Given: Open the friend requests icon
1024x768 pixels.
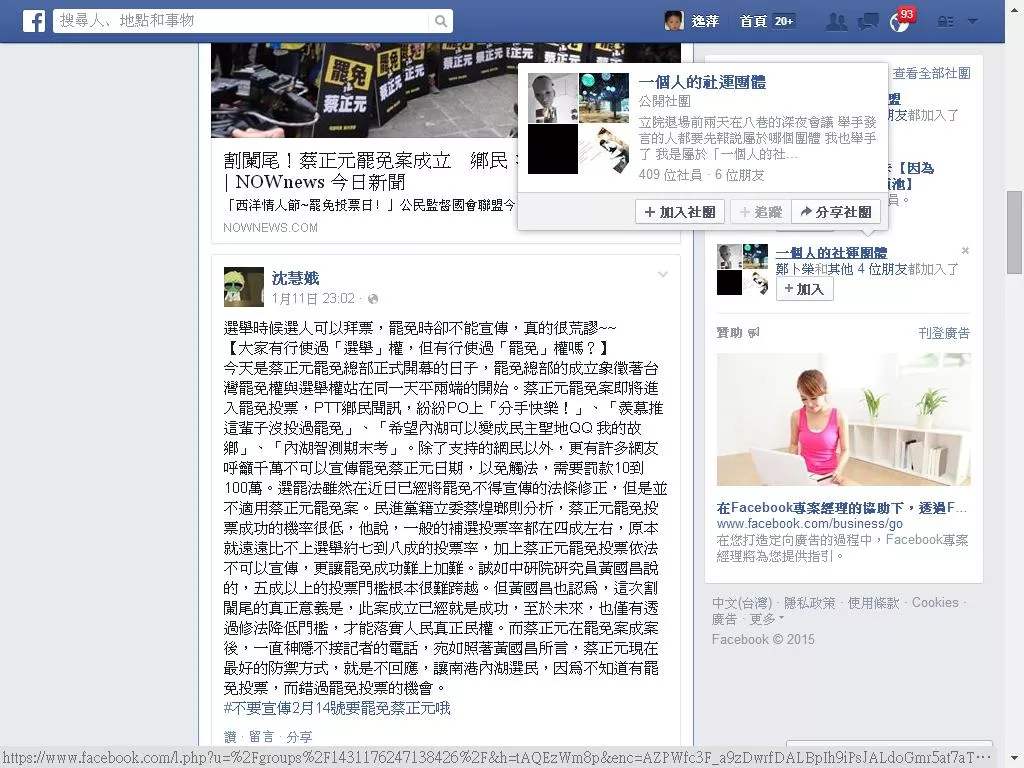Looking at the screenshot, I should [x=836, y=22].
